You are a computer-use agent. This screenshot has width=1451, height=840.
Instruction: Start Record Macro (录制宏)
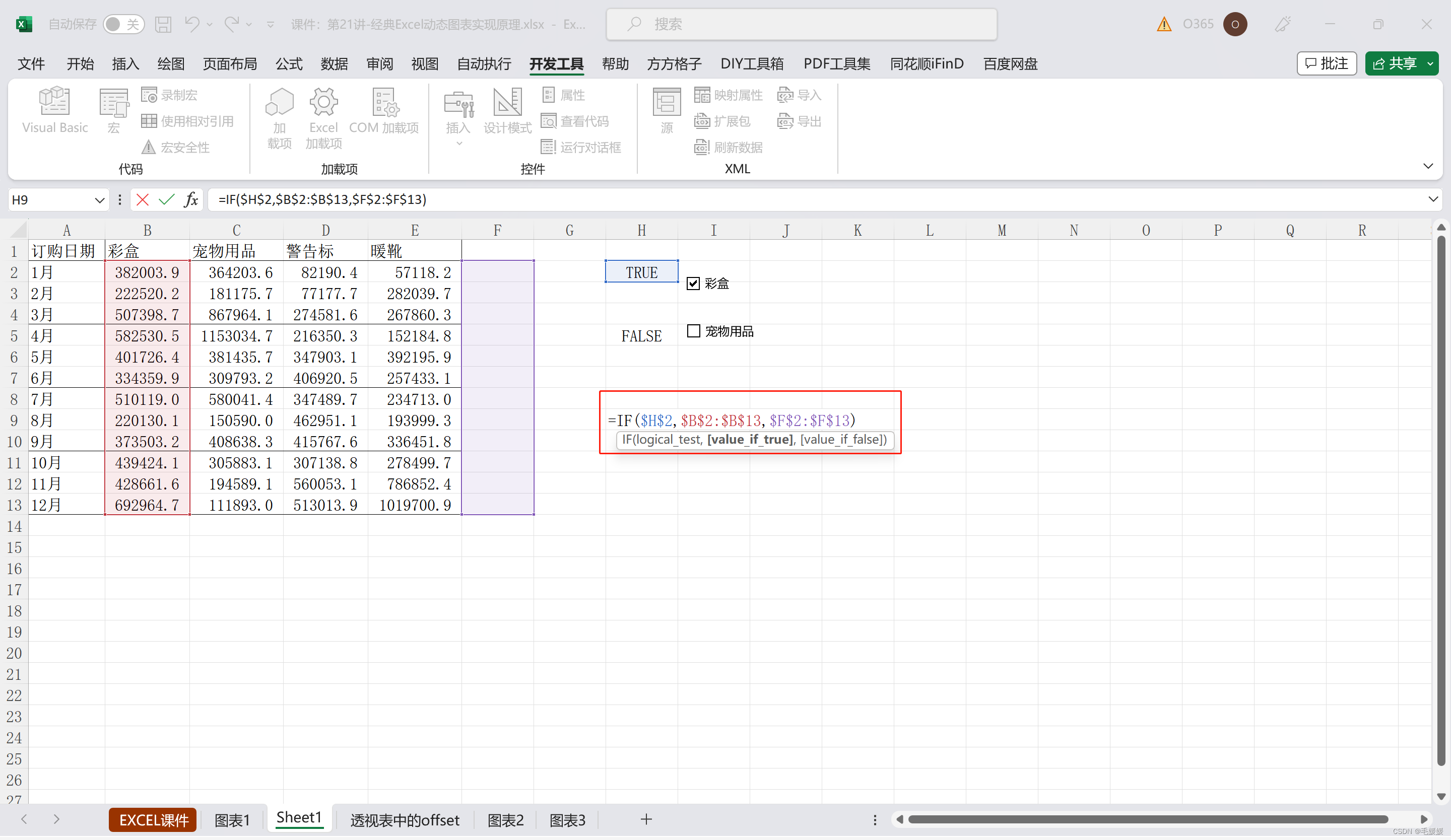169,95
